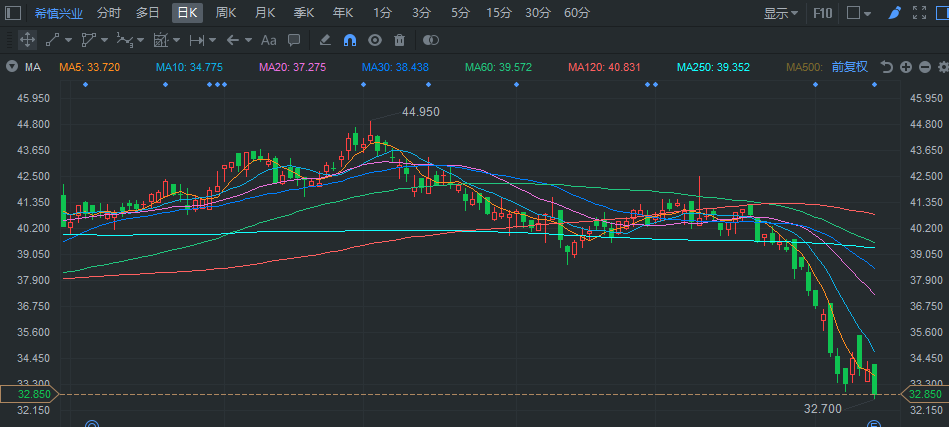Viewport: 949px width, 427px height.
Task: Collapse the MA indicator triangle expander
Action: [11, 67]
